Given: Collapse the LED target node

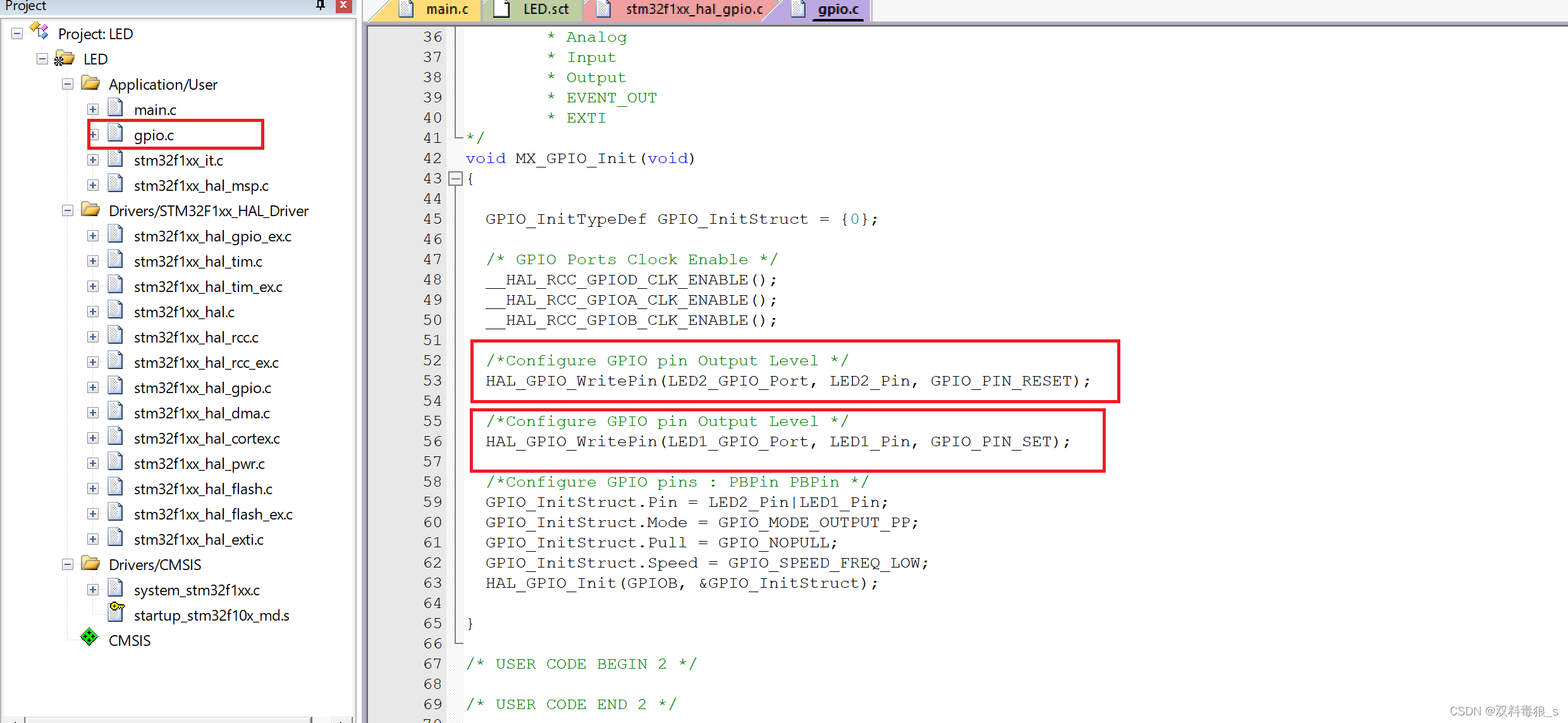Looking at the screenshot, I should click(x=42, y=59).
